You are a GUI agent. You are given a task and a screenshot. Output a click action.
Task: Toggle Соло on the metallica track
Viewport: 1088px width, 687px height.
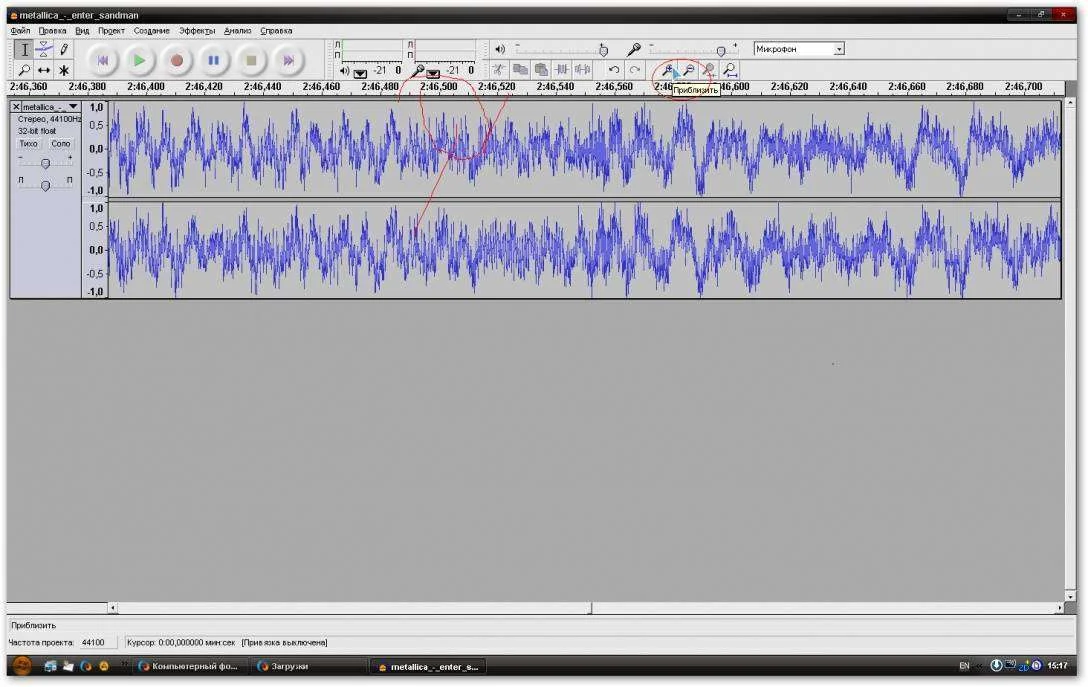pos(61,144)
